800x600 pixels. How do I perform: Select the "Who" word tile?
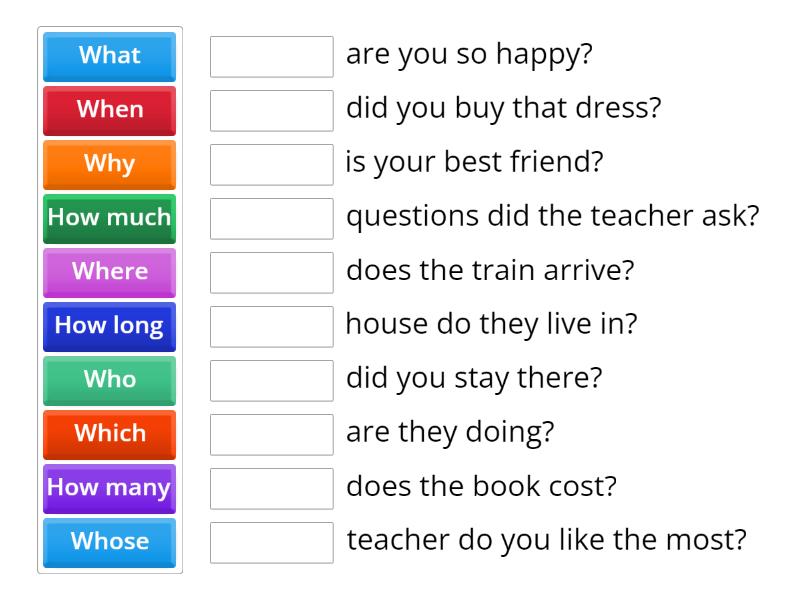109,380
